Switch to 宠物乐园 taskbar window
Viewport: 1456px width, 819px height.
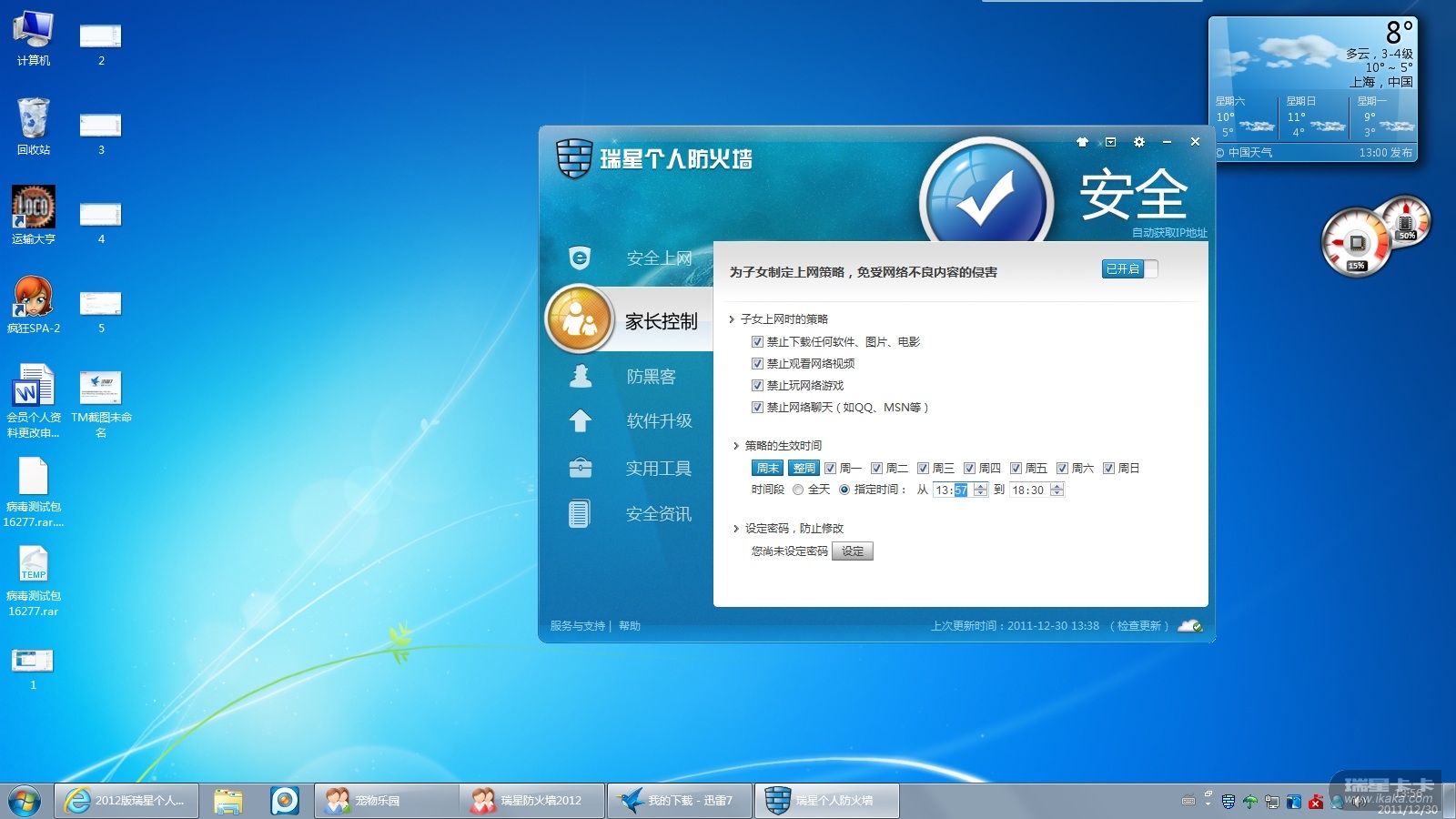[x=386, y=801]
